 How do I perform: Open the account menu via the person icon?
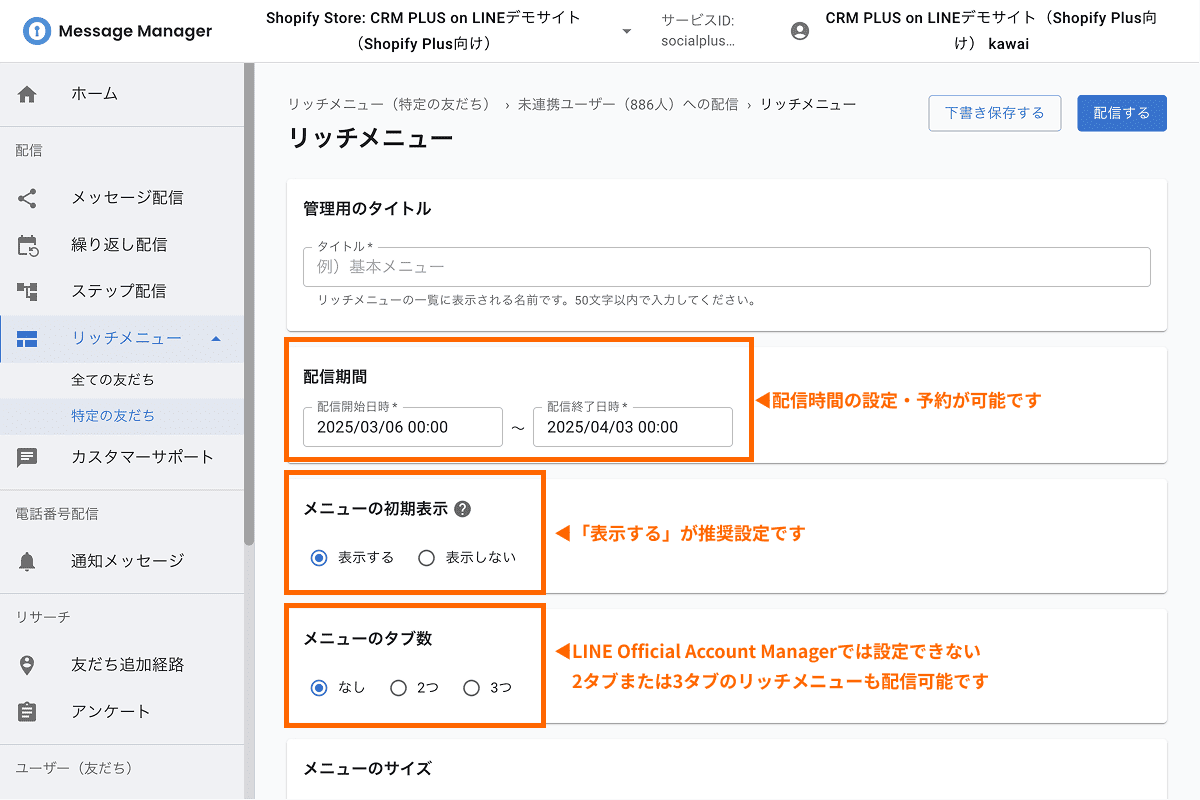pyautogui.click(x=798, y=31)
